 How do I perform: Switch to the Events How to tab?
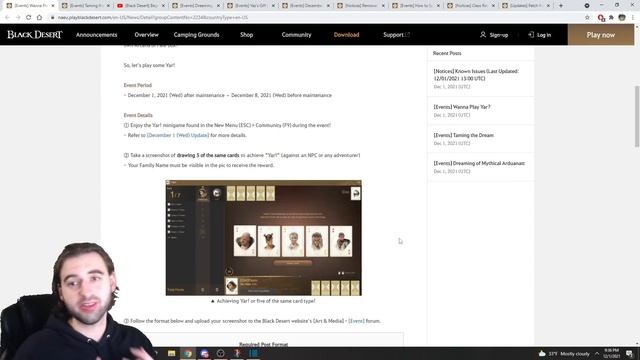coord(416,6)
